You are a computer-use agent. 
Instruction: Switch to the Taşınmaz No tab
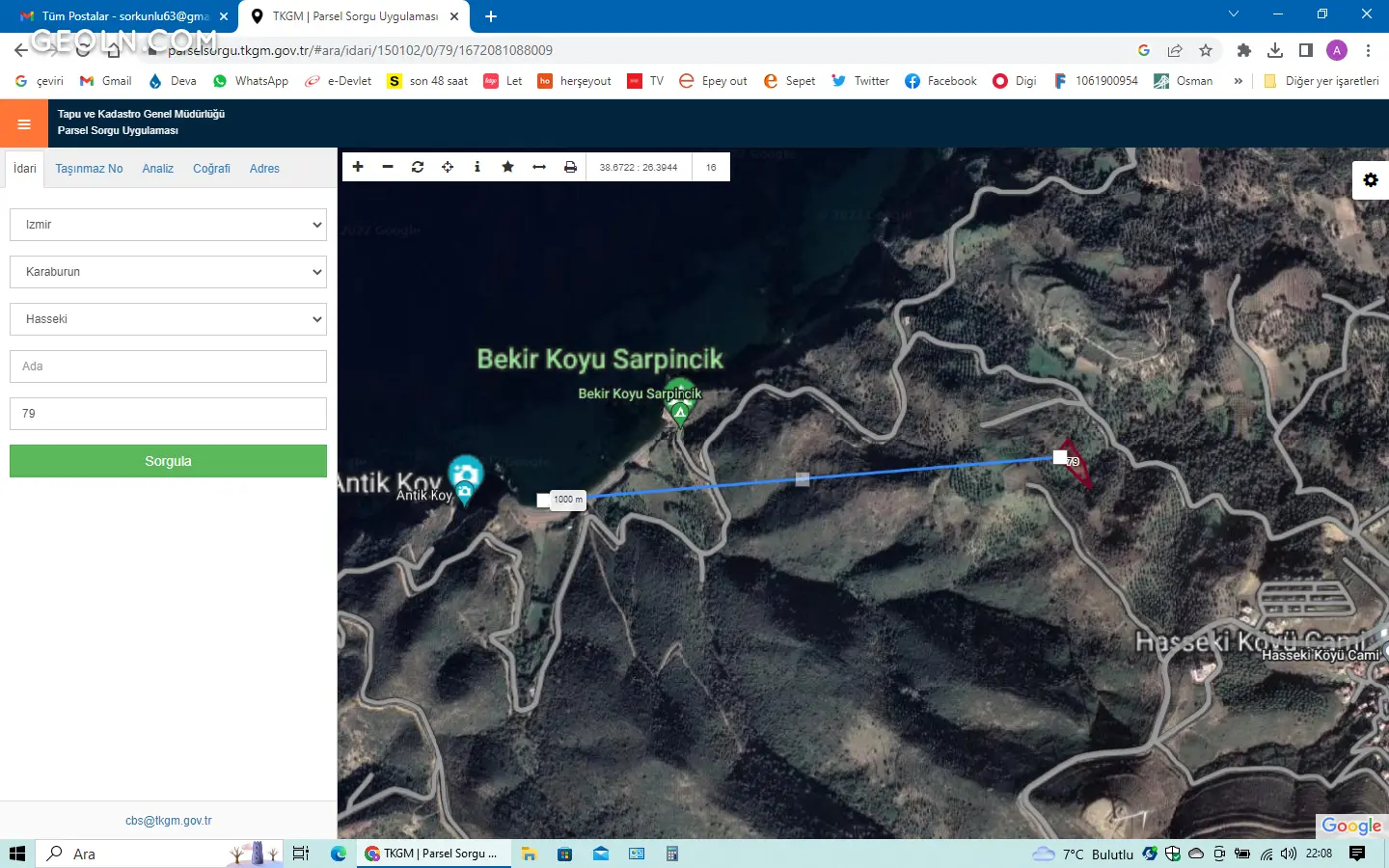coord(89,169)
